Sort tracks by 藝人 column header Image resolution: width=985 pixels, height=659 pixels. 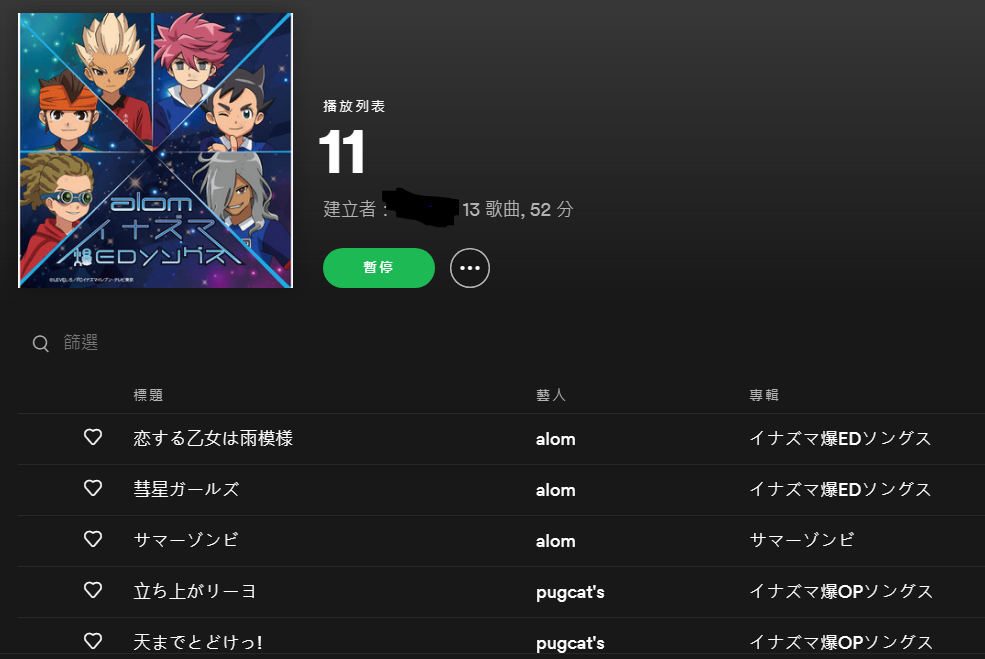551,395
